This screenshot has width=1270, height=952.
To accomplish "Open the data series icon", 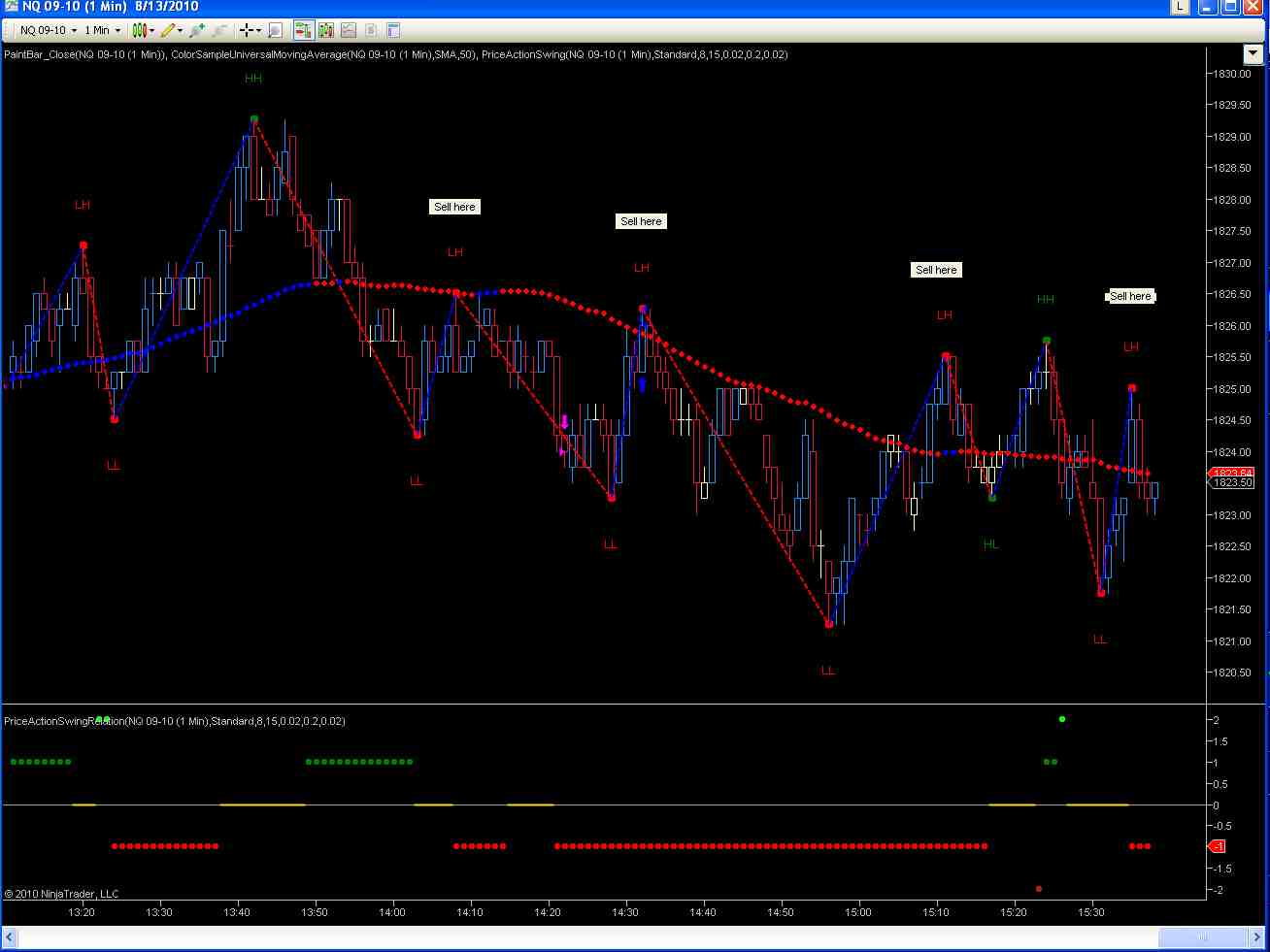I will point(325,30).
